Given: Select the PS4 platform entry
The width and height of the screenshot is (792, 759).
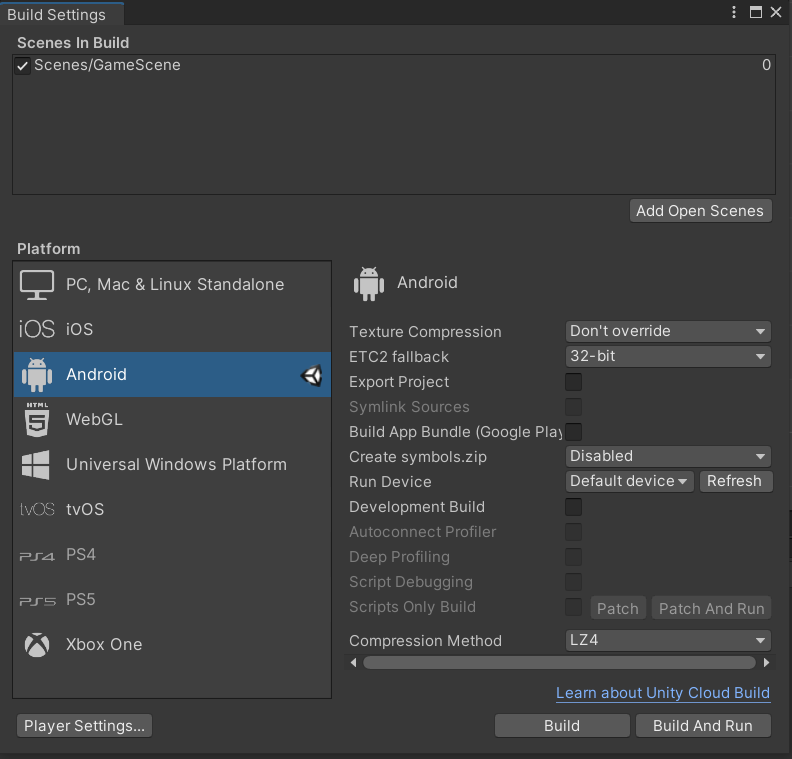Looking at the screenshot, I should [x=172, y=554].
